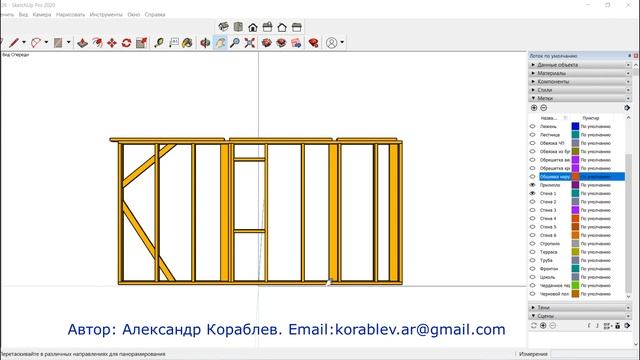Switch to Back view
The height and width of the screenshot is (360, 640).
(282, 27)
